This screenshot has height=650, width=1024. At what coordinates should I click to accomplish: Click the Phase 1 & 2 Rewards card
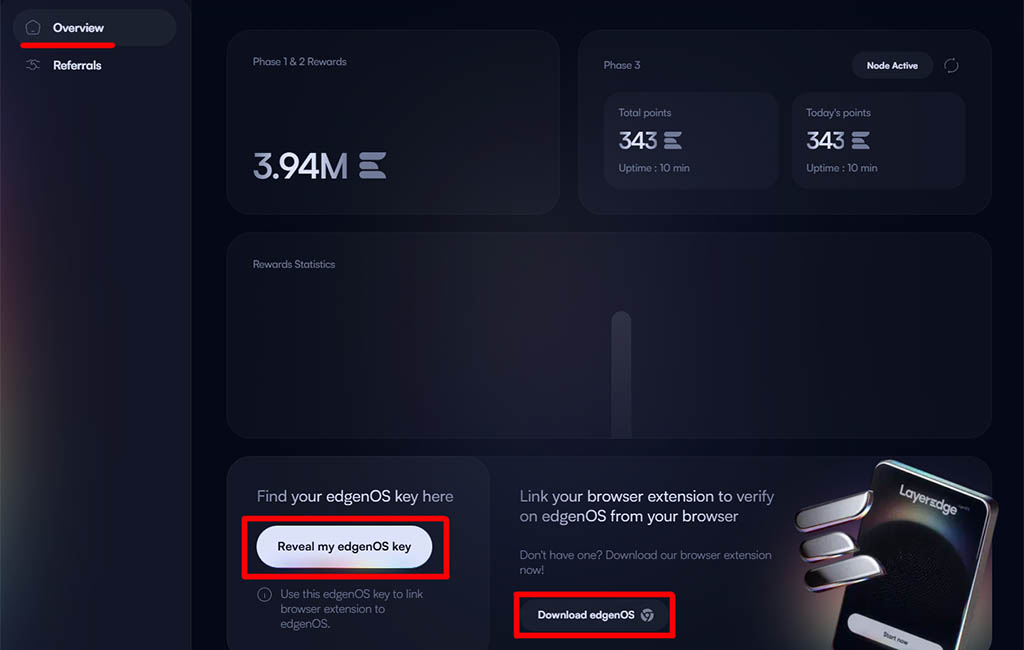(393, 122)
